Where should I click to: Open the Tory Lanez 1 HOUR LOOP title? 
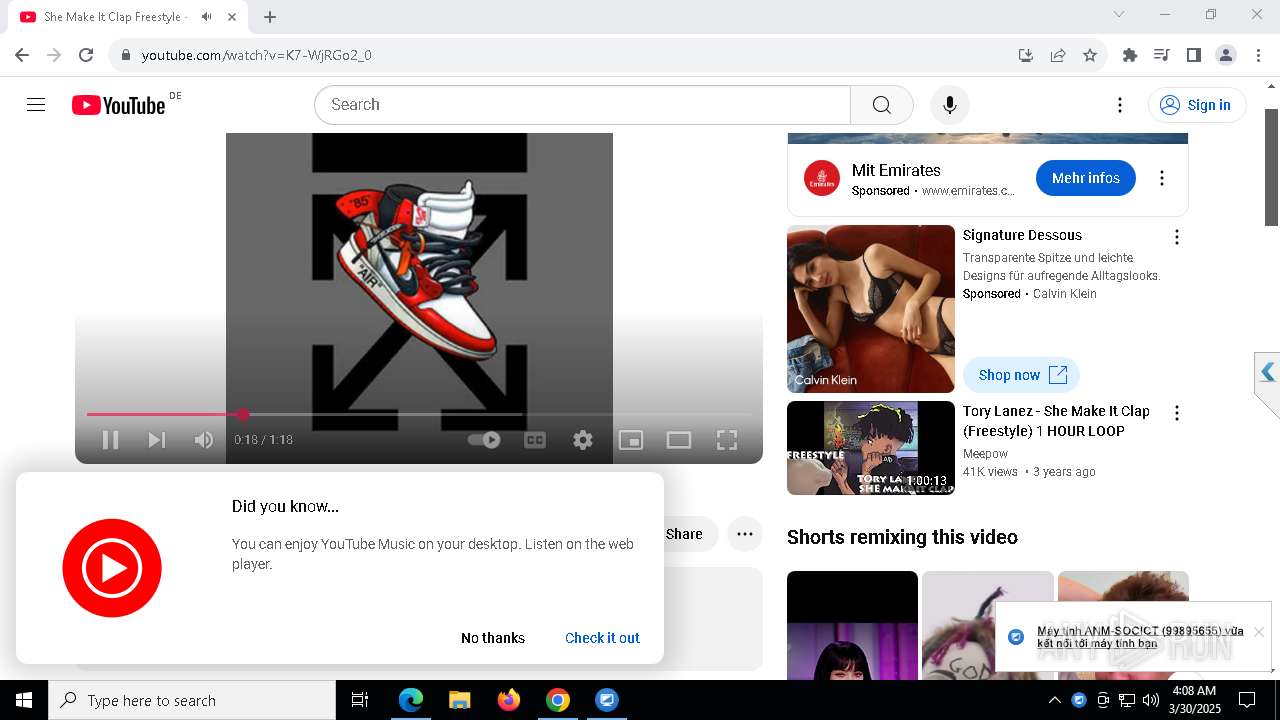[x=1056, y=421]
